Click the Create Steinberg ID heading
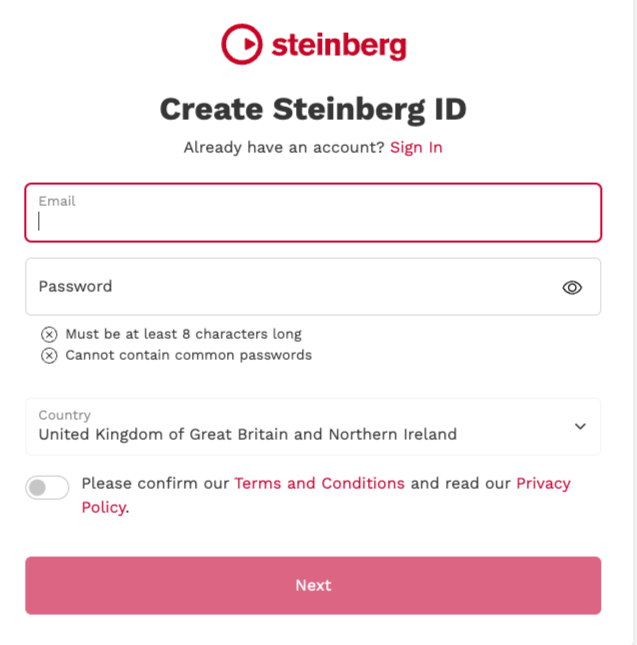This screenshot has width=637, height=645. click(313, 108)
